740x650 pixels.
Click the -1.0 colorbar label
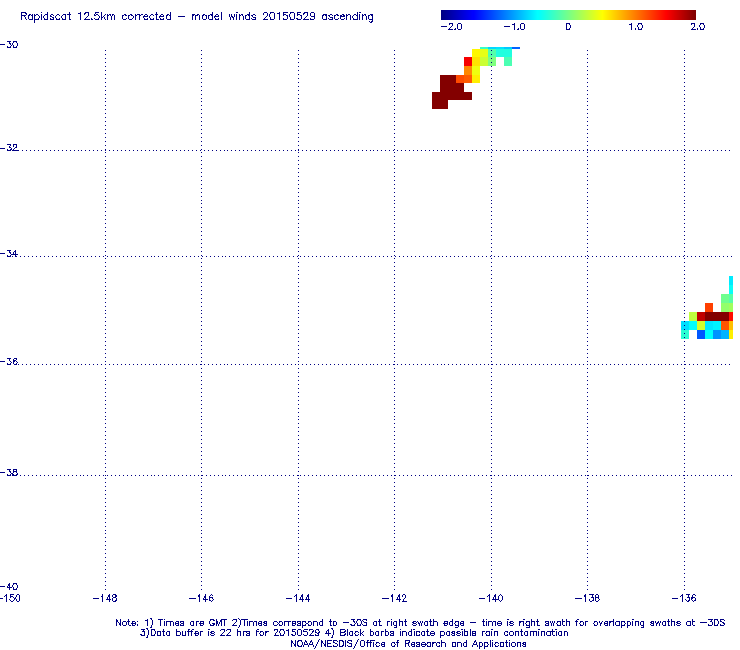pyautogui.click(x=514, y=27)
